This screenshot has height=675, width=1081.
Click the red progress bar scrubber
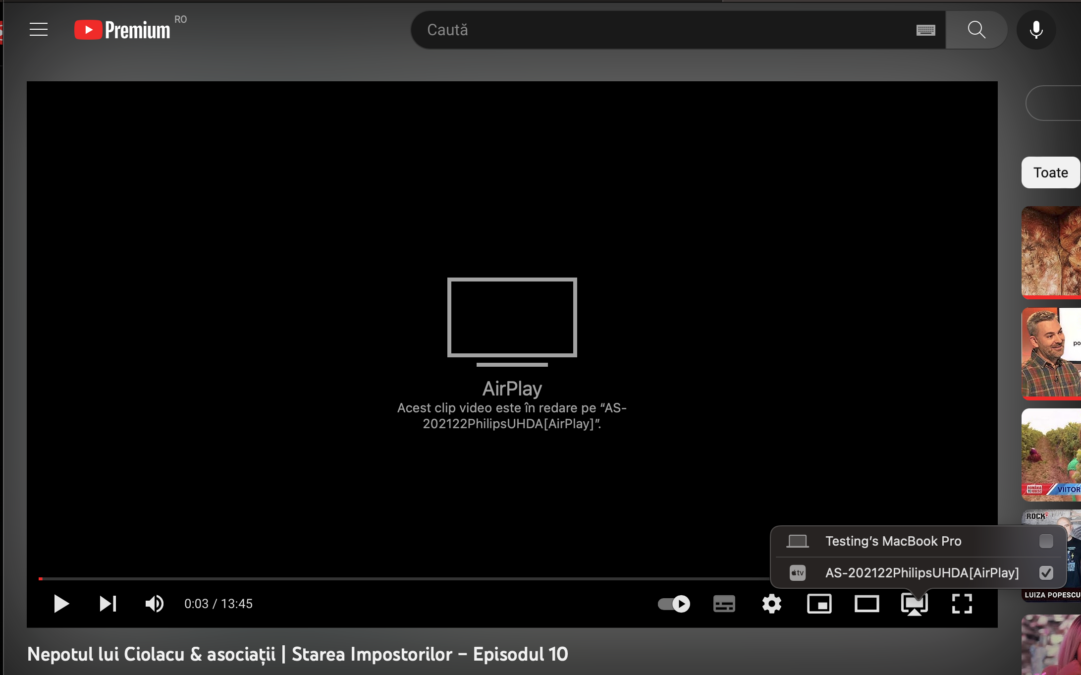click(41, 578)
